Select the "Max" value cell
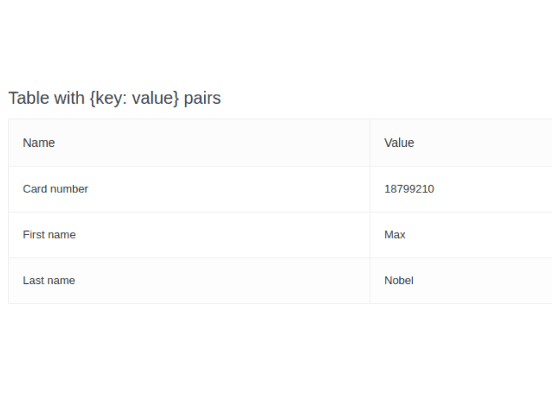 [x=461, y=235]
